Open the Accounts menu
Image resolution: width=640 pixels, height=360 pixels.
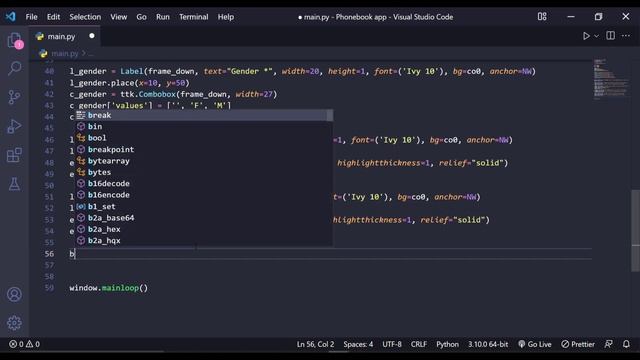(x=14, y=294)
